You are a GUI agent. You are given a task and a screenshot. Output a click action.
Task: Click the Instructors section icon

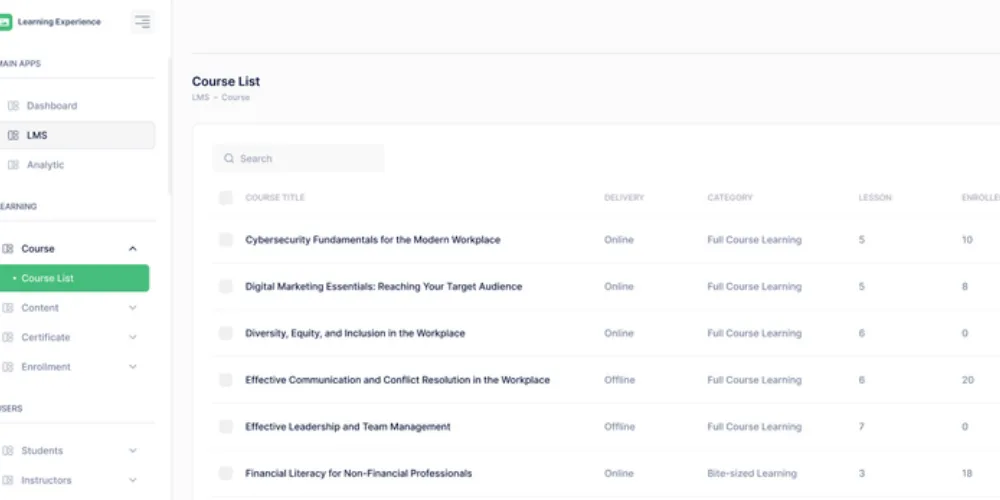pos(8,480)
